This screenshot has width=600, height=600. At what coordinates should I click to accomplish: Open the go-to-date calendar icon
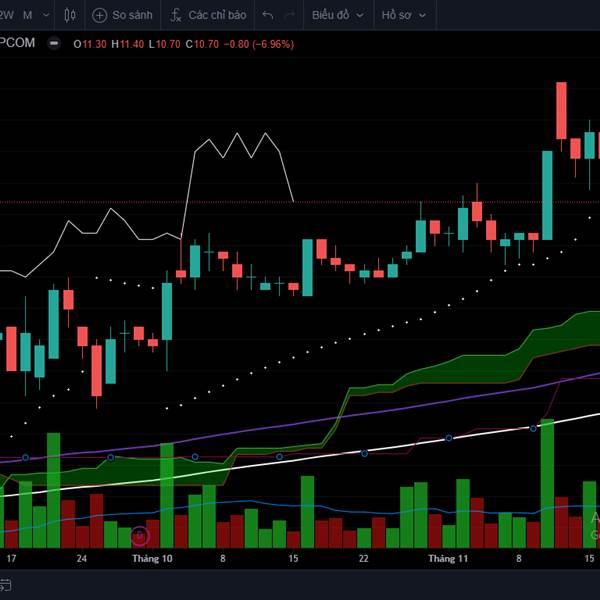(x=5, y=585)
